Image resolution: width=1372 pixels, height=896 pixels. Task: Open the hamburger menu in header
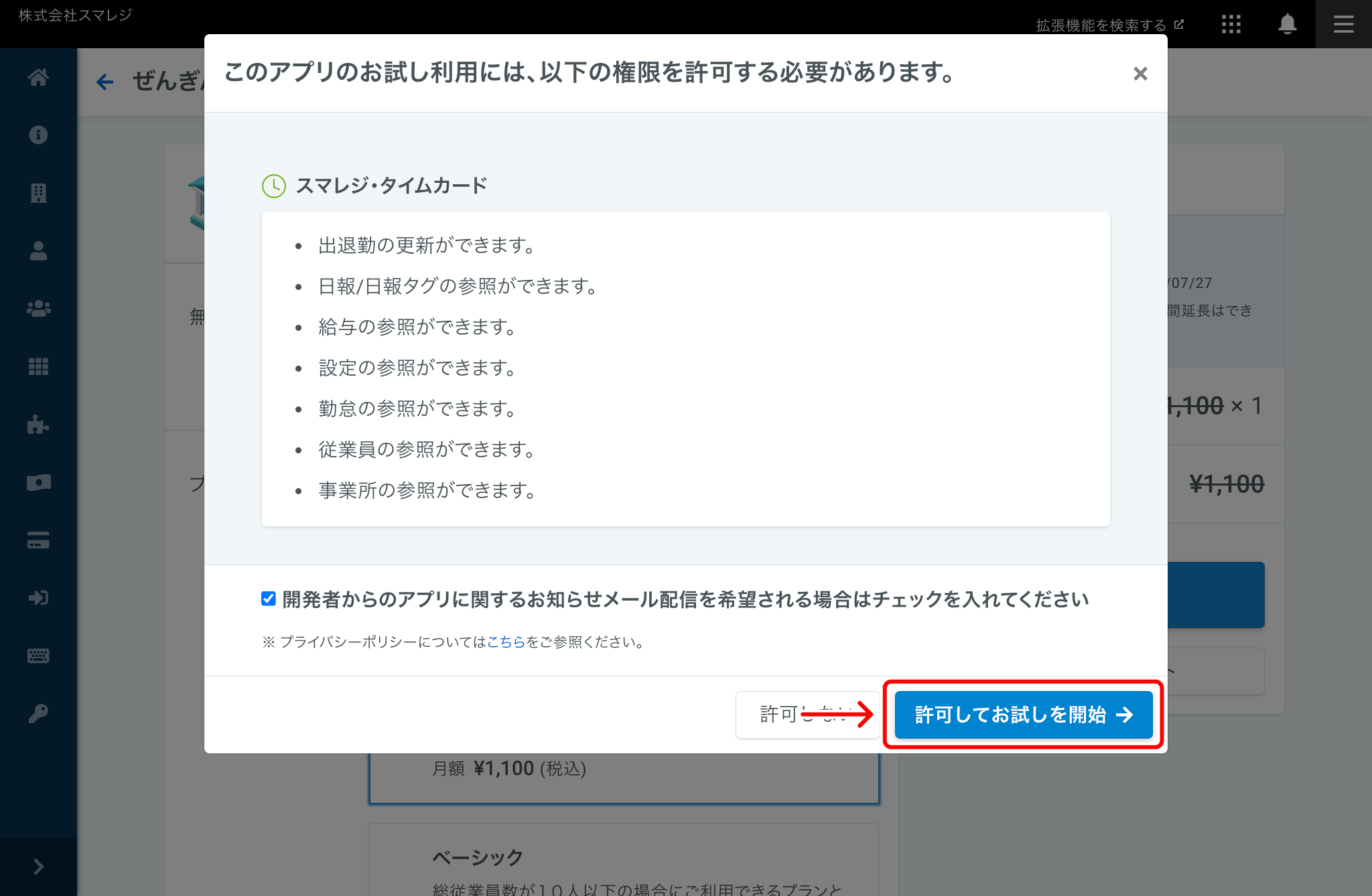pos(1343,25)
